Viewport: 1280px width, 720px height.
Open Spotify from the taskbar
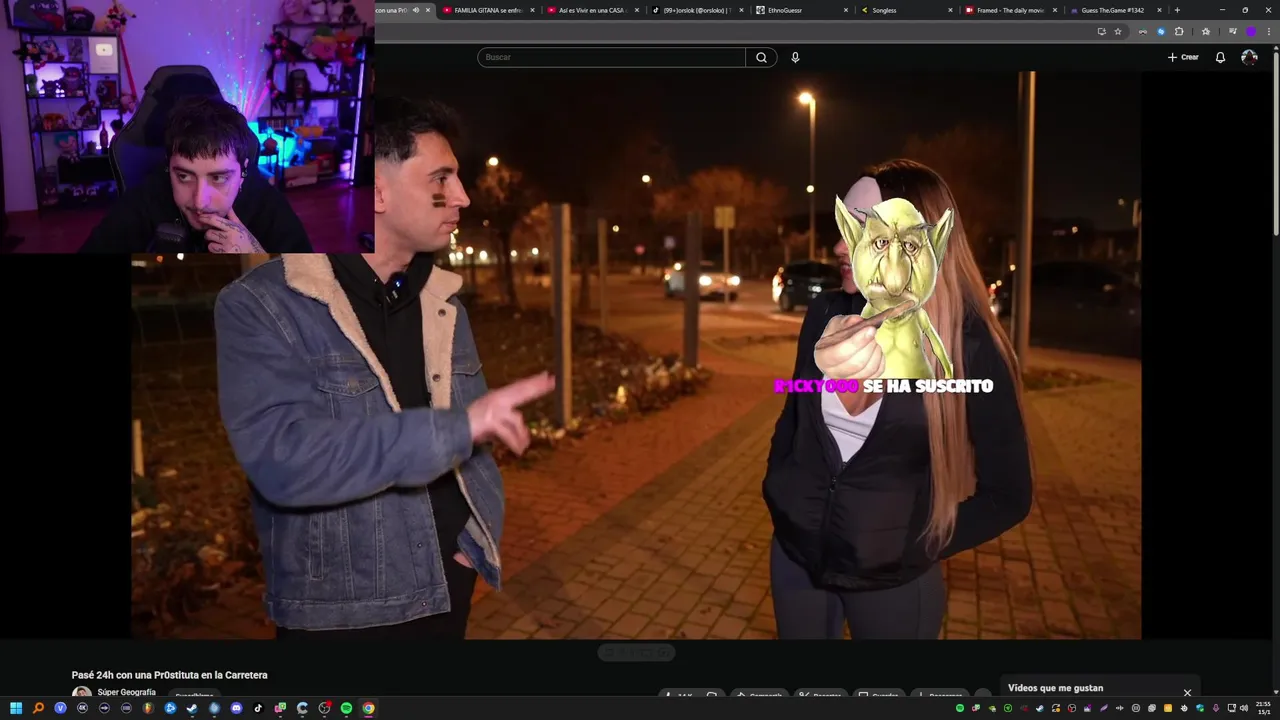346,708
